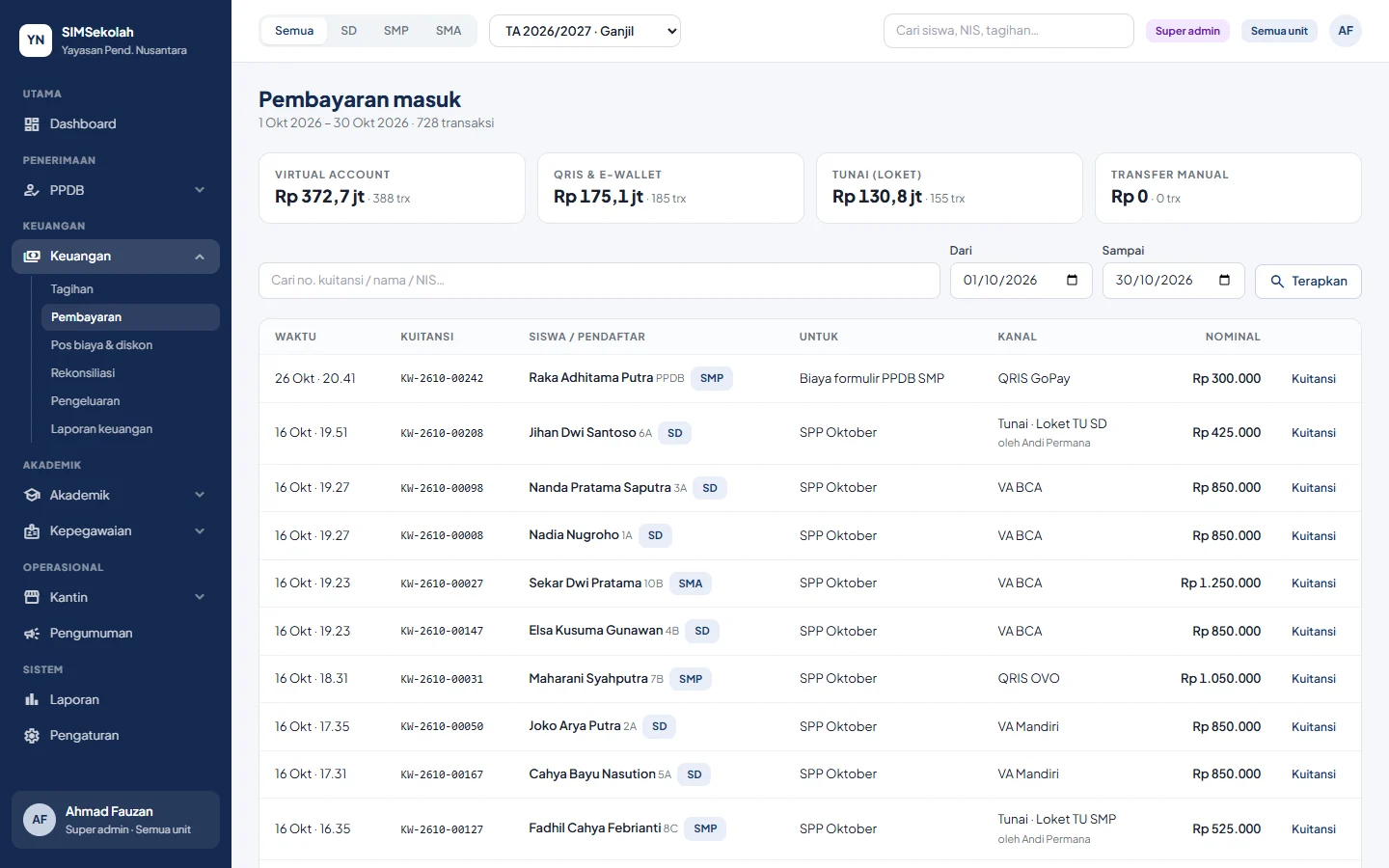Click the QRIS & E-Wallet summary card
1389x868 pixels.
670,188
